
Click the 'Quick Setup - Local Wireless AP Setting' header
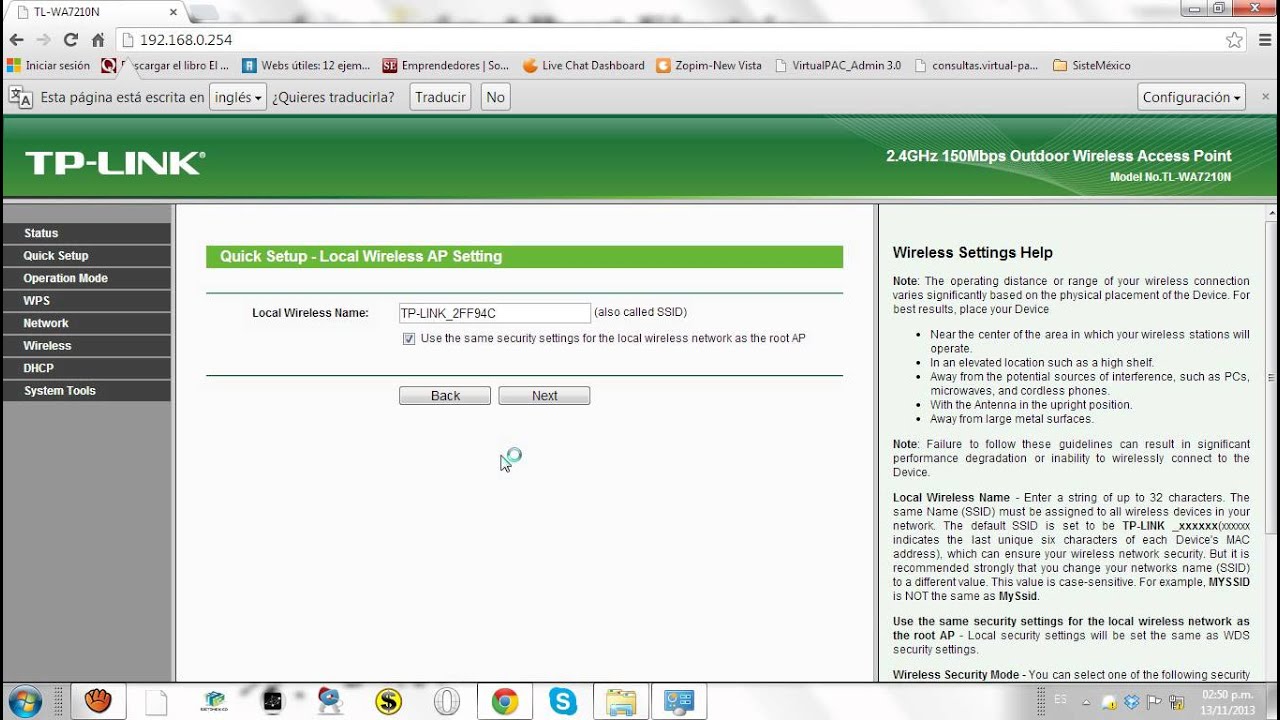coord(361,257)
